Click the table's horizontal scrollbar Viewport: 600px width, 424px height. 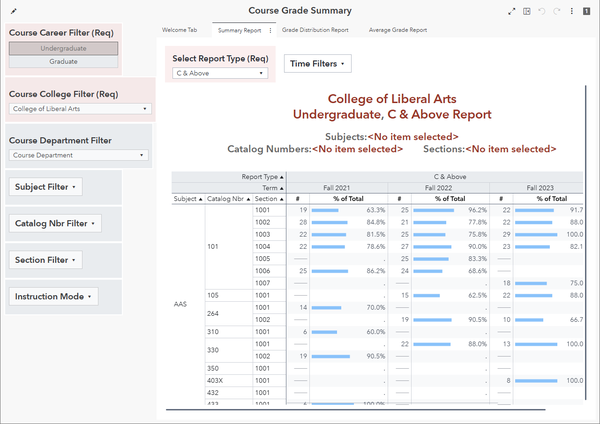coord(356,410)
